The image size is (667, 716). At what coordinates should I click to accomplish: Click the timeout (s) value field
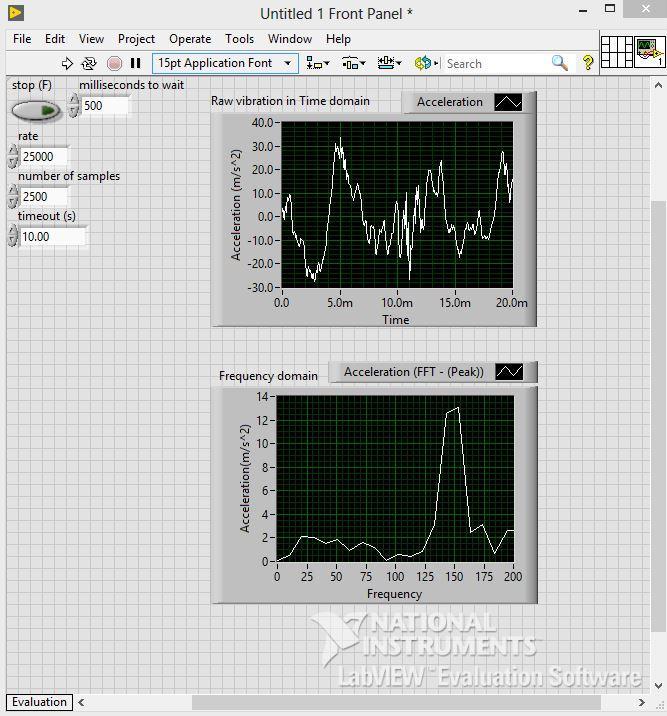coord(53,237)
